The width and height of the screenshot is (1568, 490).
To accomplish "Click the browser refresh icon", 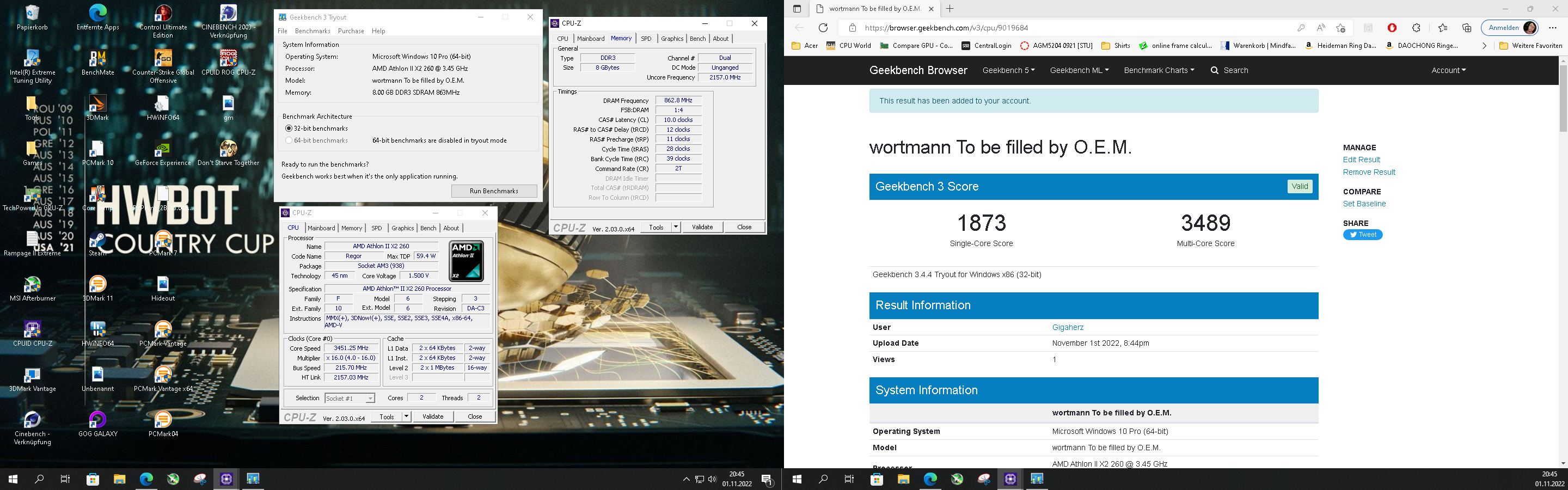I will click(823, 28).
